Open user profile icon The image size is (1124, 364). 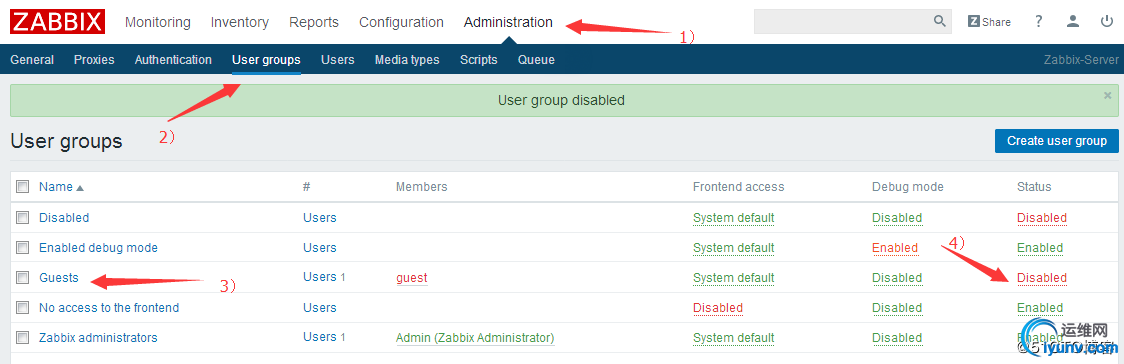pos(1072,21)
